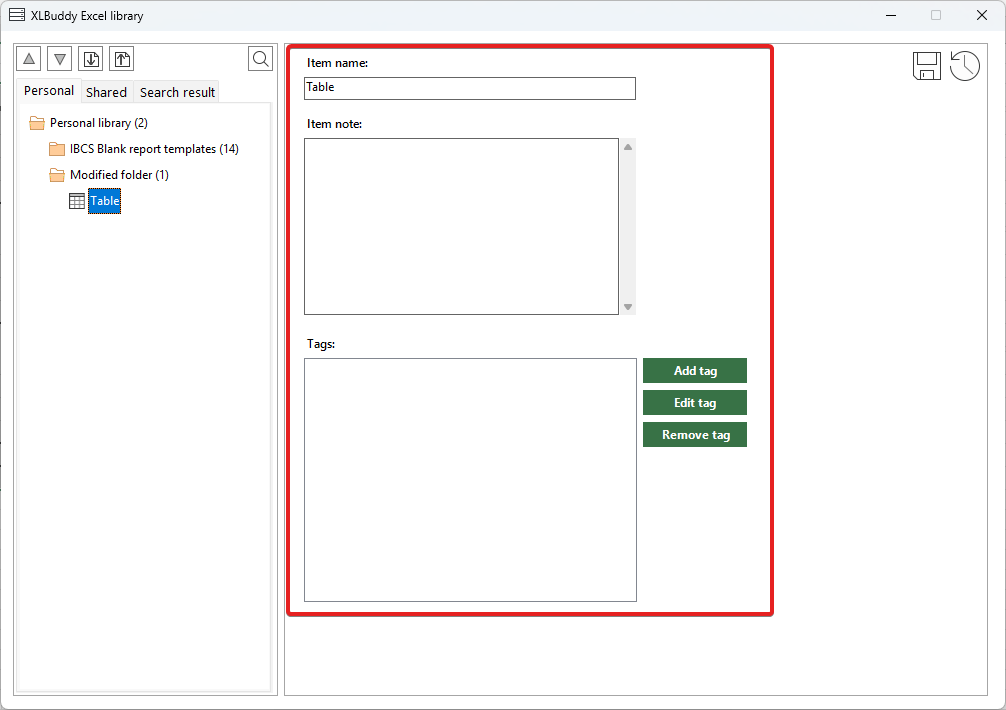The height and width of the screenshot is (710, 1006).
Task: Click the export up-arrow icon
Action: coord(122,59)
